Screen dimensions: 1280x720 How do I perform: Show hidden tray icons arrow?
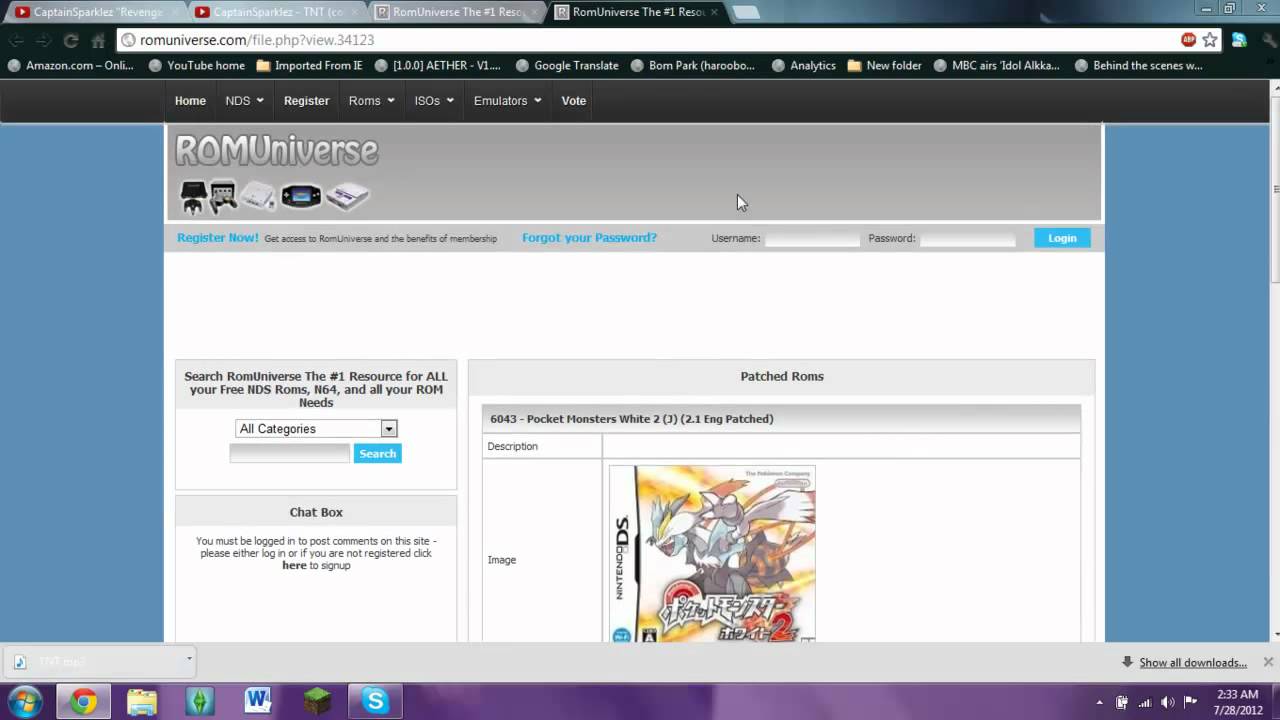1100,702
